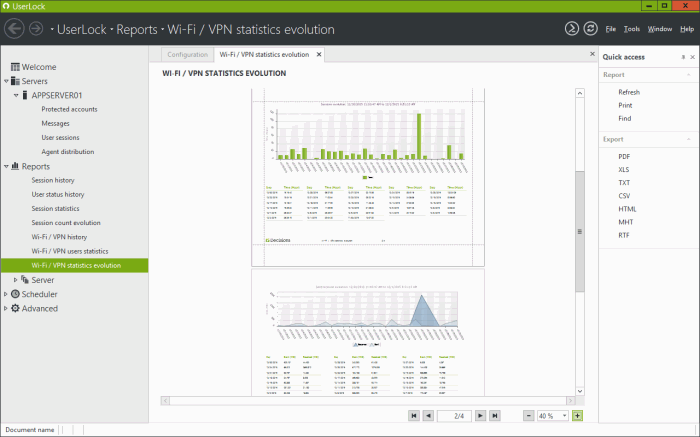Go to first page of report
Viewport: 700px width, 437px height.
(x=414, y=416)
